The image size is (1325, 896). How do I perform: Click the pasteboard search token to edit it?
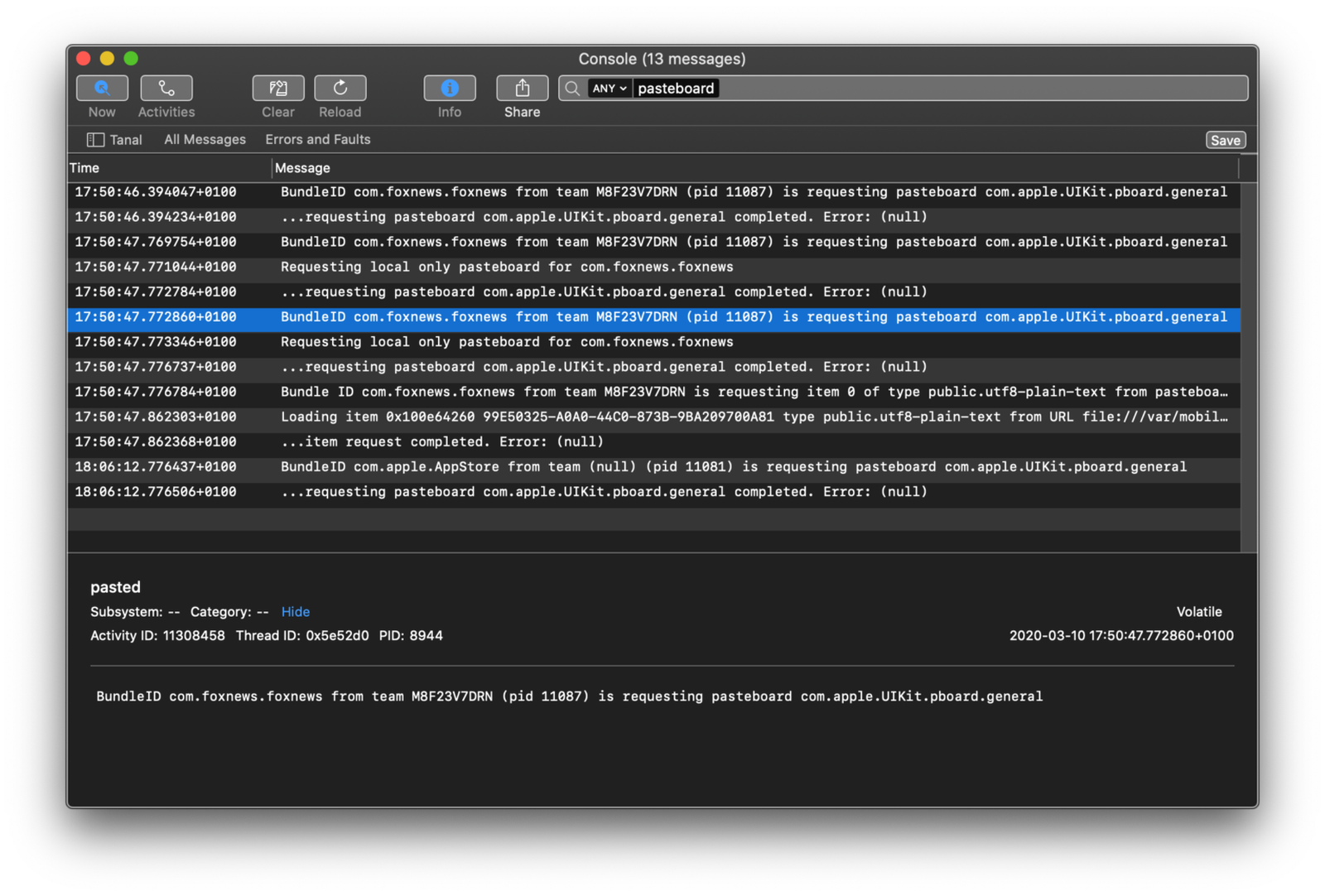676,88
